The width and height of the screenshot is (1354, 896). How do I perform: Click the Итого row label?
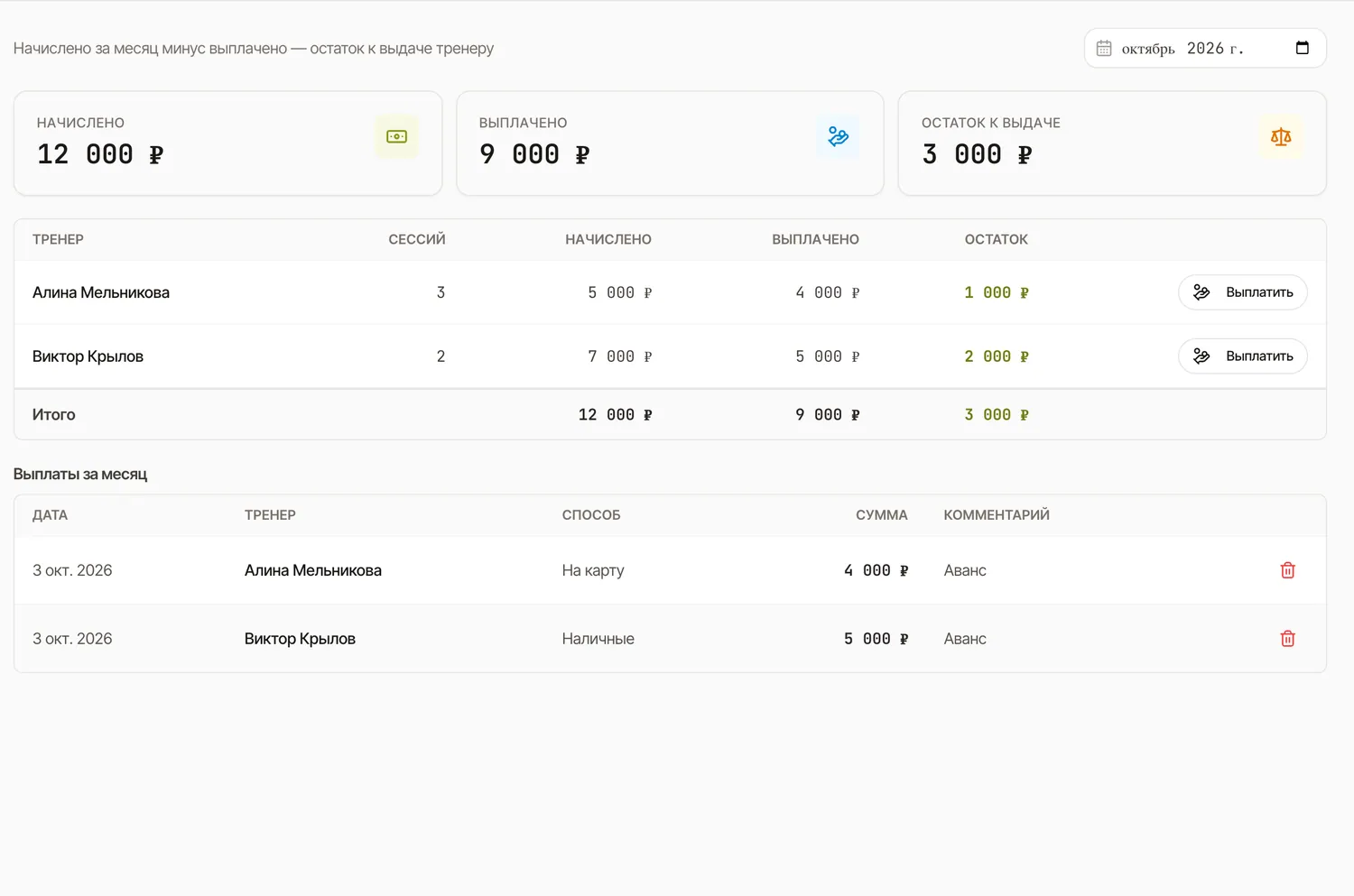click(x=54, y=415)
